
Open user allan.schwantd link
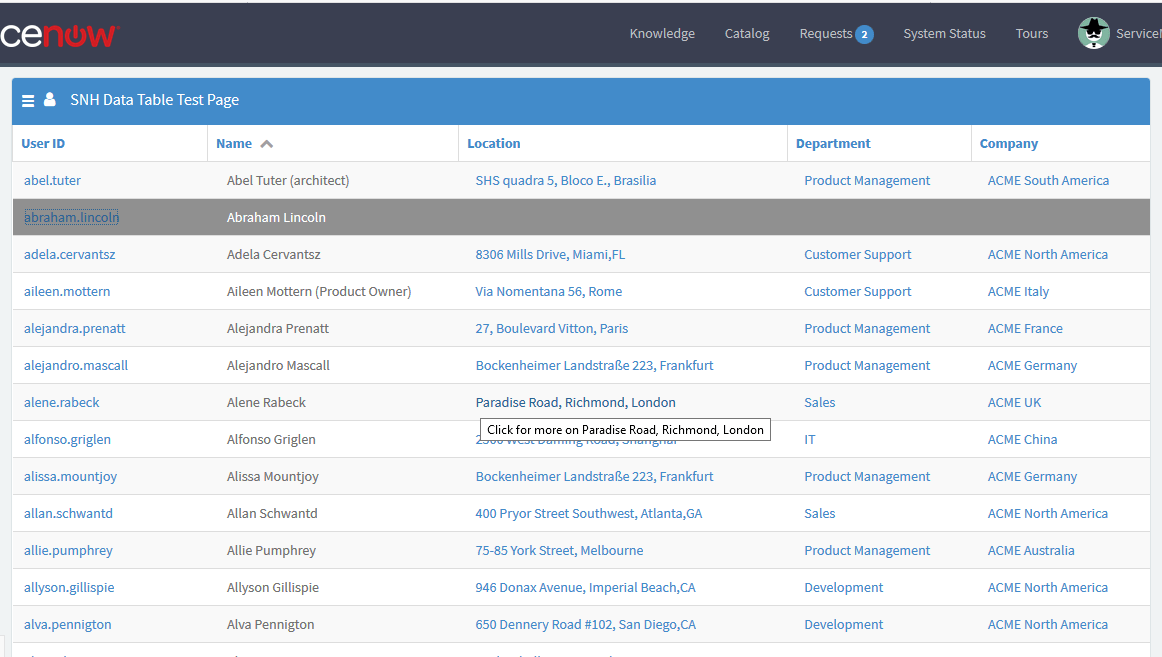[68, 514]
